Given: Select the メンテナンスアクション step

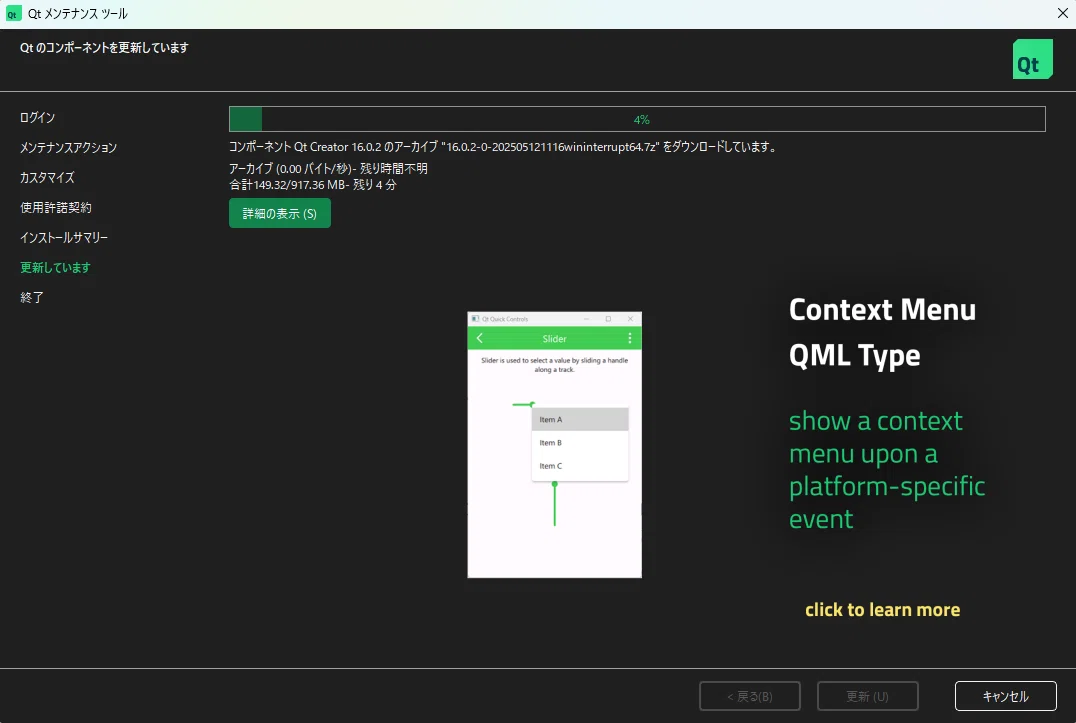Looking at the screenshot, I should click(68, 147).
